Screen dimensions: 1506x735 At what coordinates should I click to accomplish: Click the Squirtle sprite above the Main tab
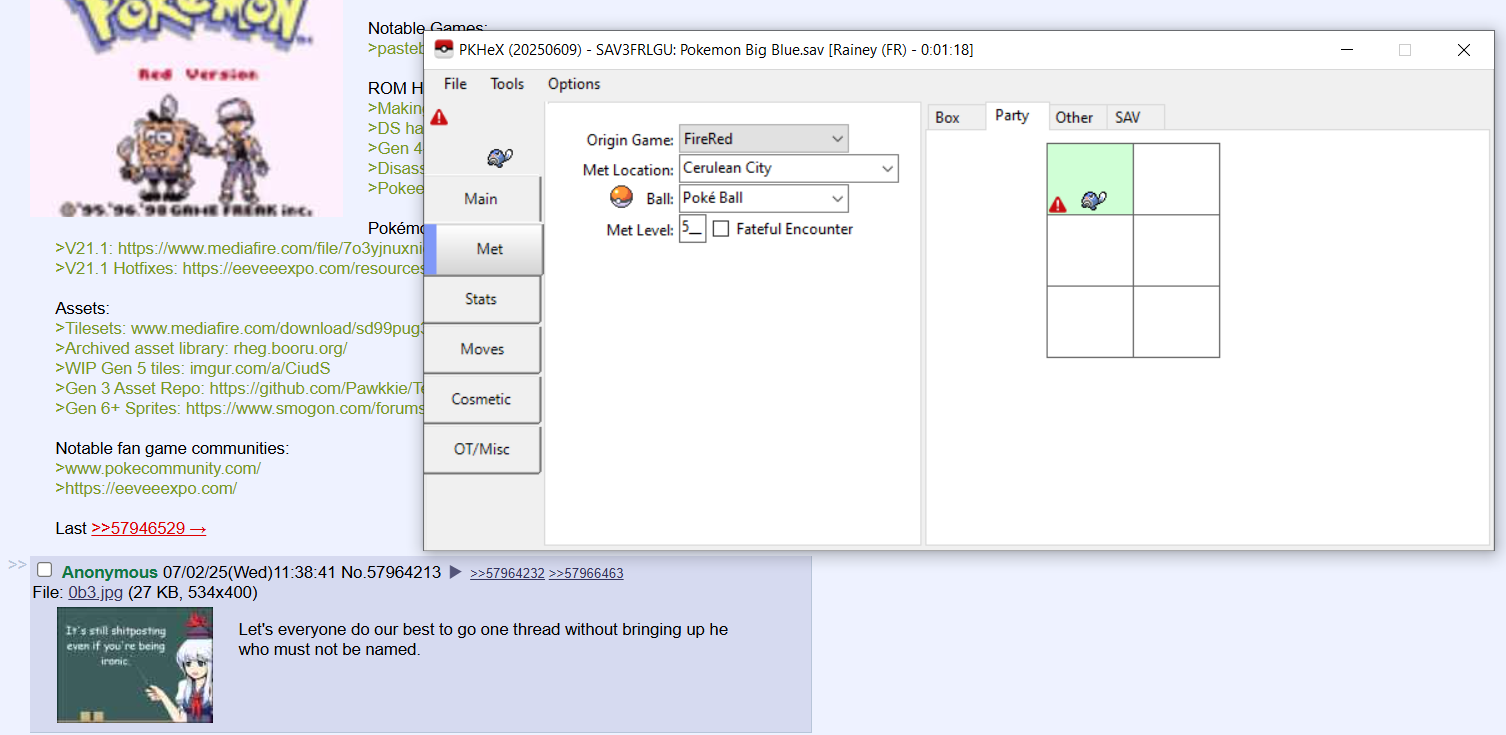[x=500, y=157]
